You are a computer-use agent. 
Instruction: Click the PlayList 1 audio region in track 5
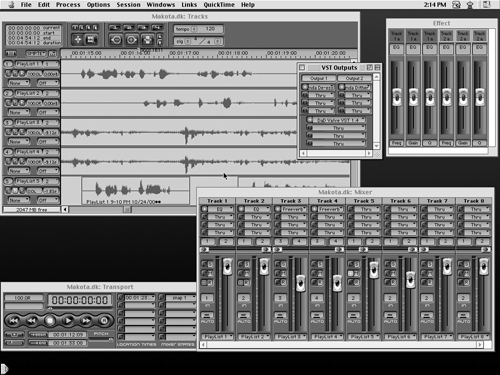pyautogui.click(x=136, y=191)
